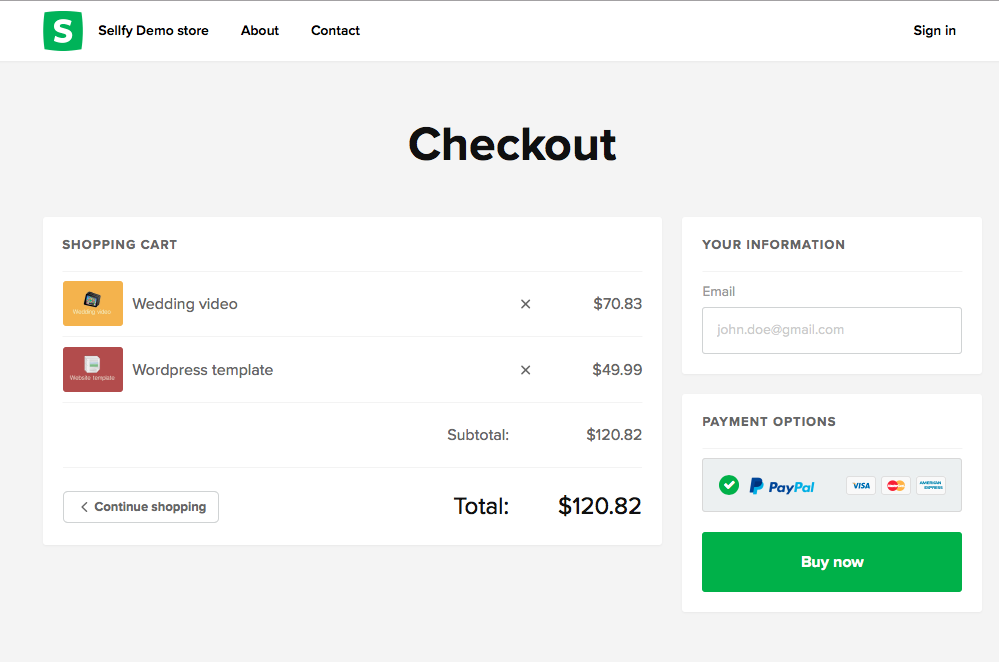Click the Mastercard icon
The image size is (999, 662).
click(x=895, y=485)
